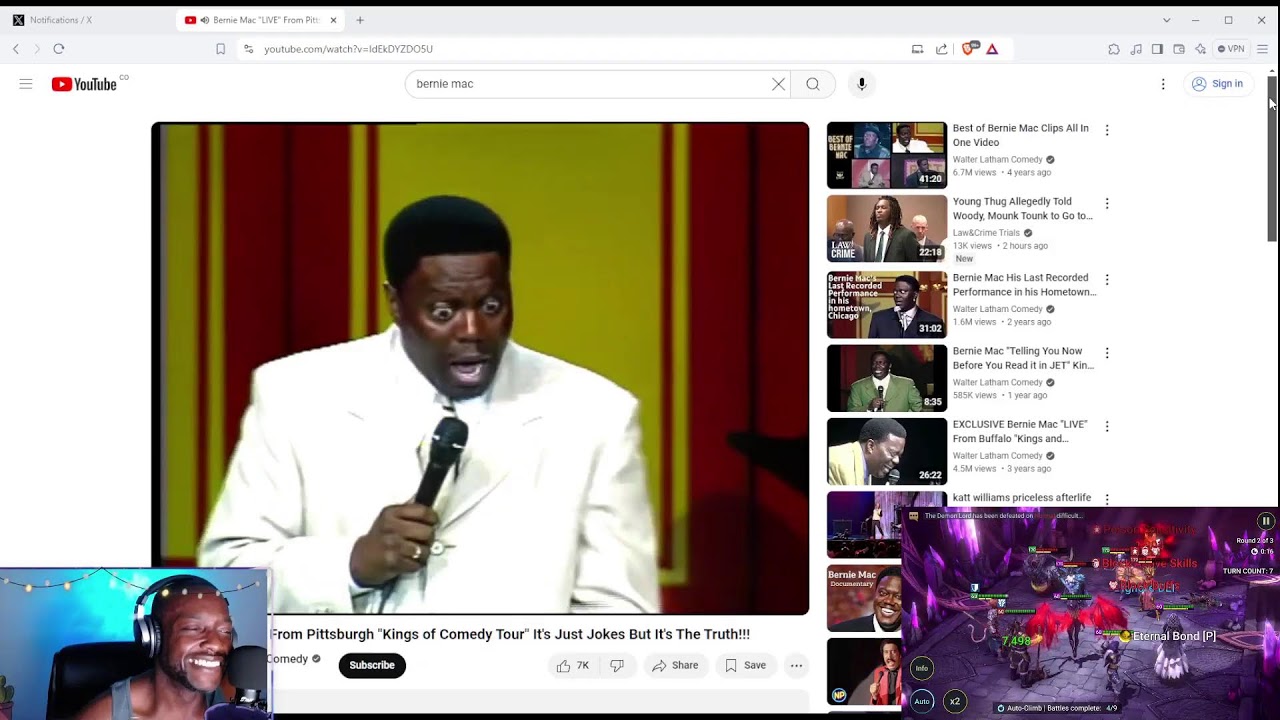This screenshot has height=720, width=1280.
Task: Click the magnifier search button
Action: pos(813,84)
